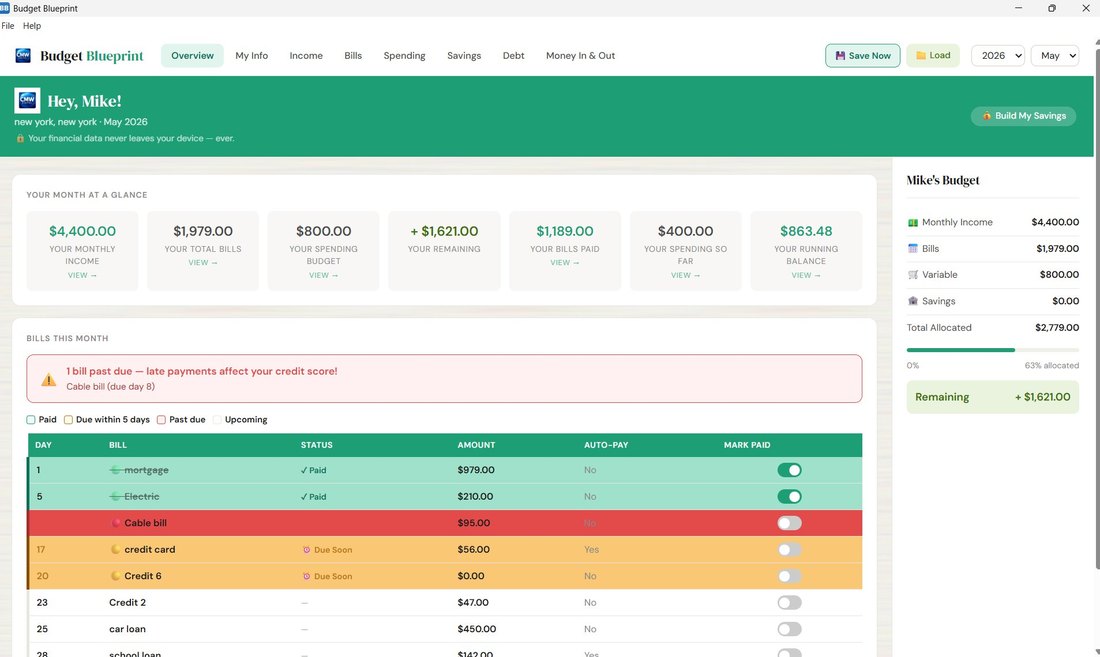The image size is (1100, 657).
Task: Click the AMOUNT column header
Action: click(x=476, y=445)
